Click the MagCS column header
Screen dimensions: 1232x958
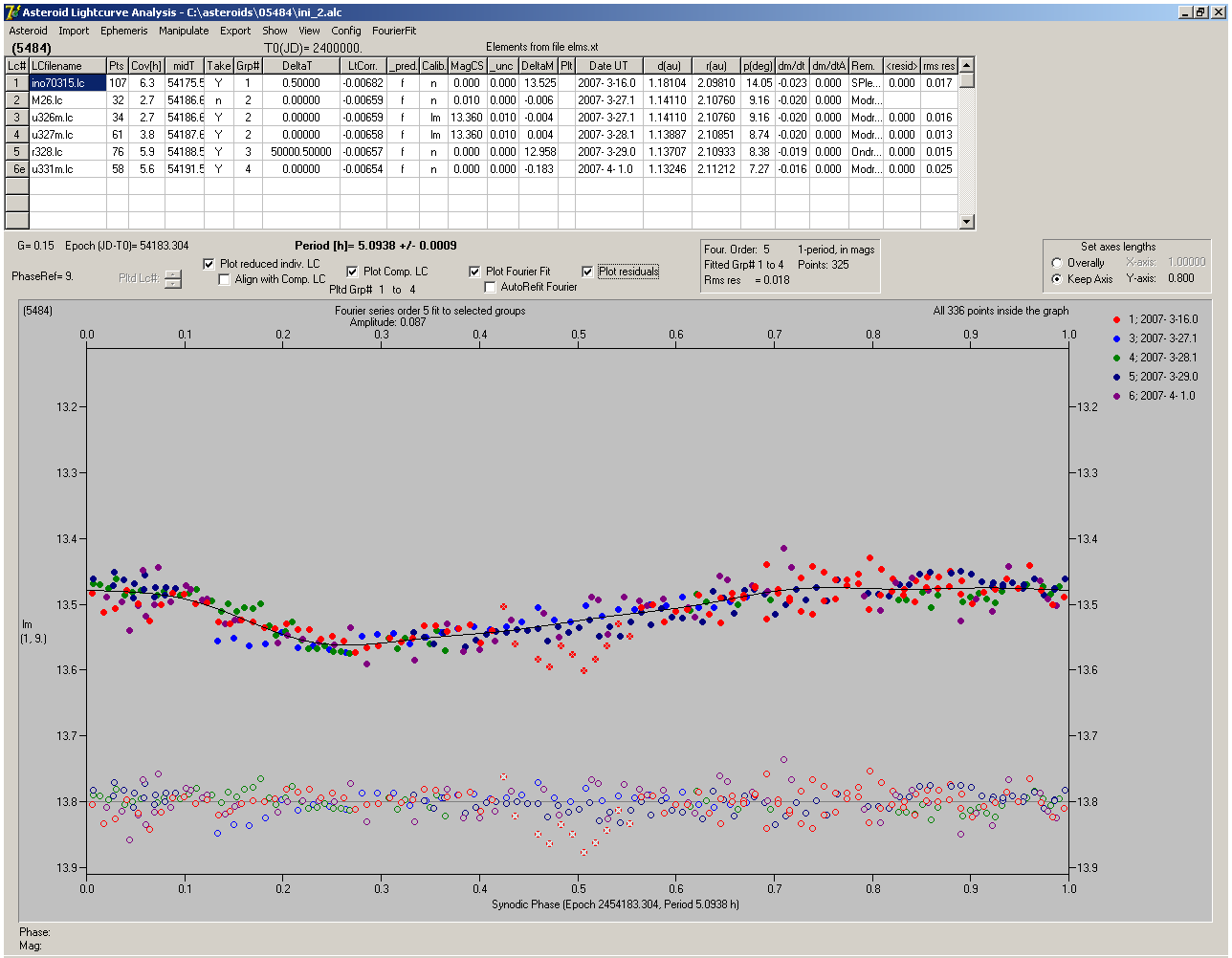(x=467, y=66)
